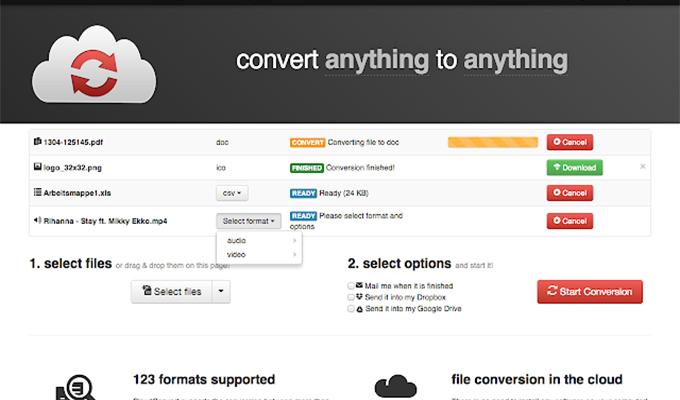The width and height of the screenshot is (680, 400).
Task: Click the speaker icon beside Rihanna mp4 file
Action: 38,220
